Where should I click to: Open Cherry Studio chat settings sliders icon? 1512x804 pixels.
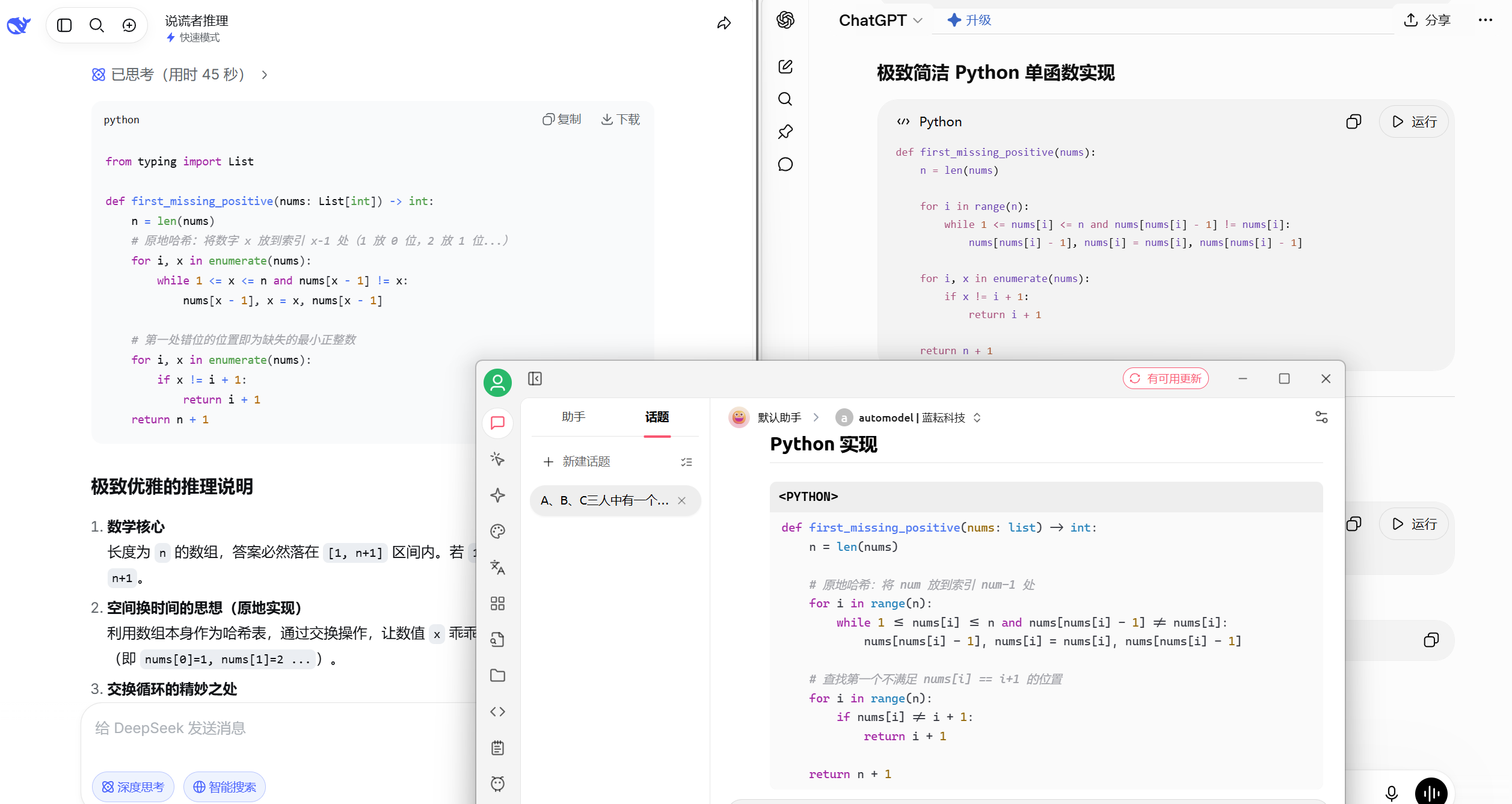1321,417
